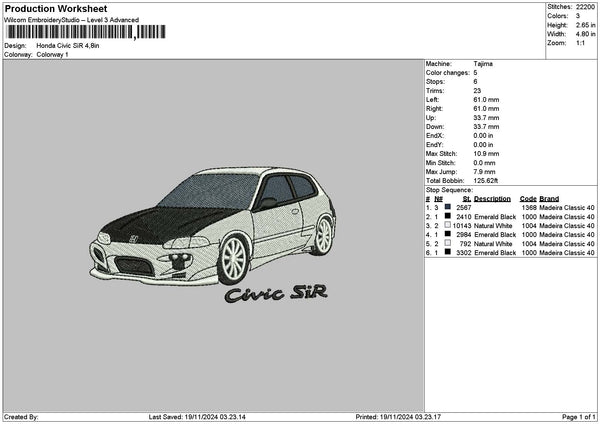The height and width of the screenshot is (424, 600).
Task: Select the '33.7 mm' value in the Down row
Action: coord(486,127)
